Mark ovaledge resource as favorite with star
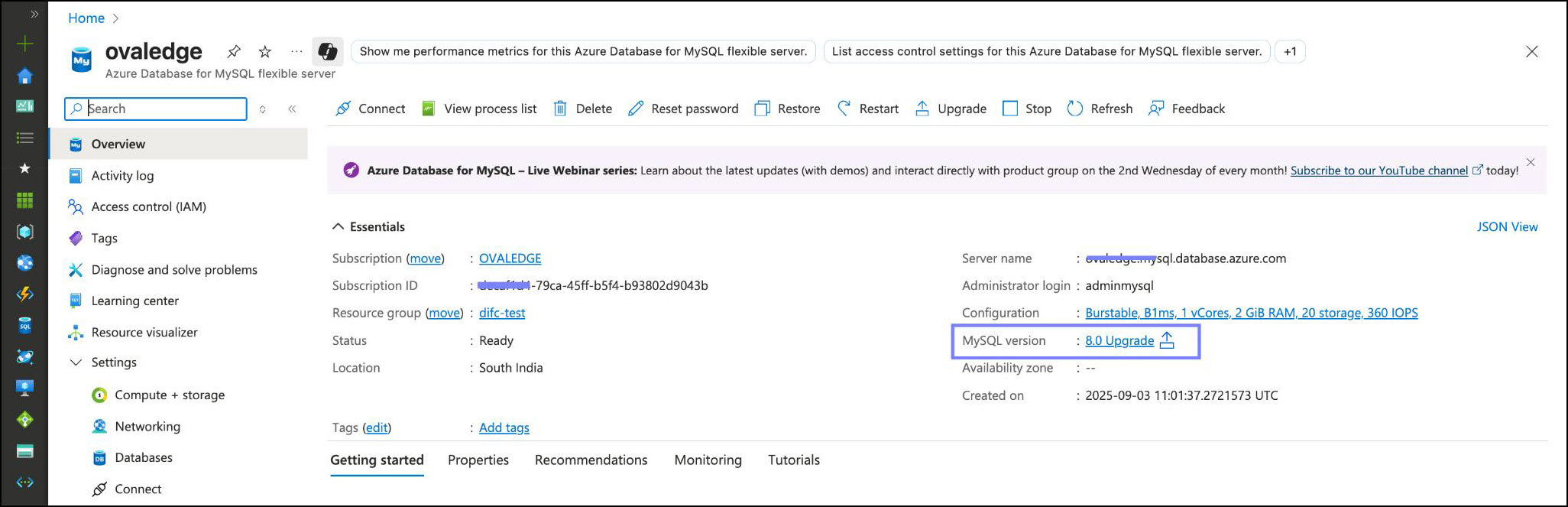This screenshot has width=1568, height=507. pyautogui.click(x=264, y=51)
